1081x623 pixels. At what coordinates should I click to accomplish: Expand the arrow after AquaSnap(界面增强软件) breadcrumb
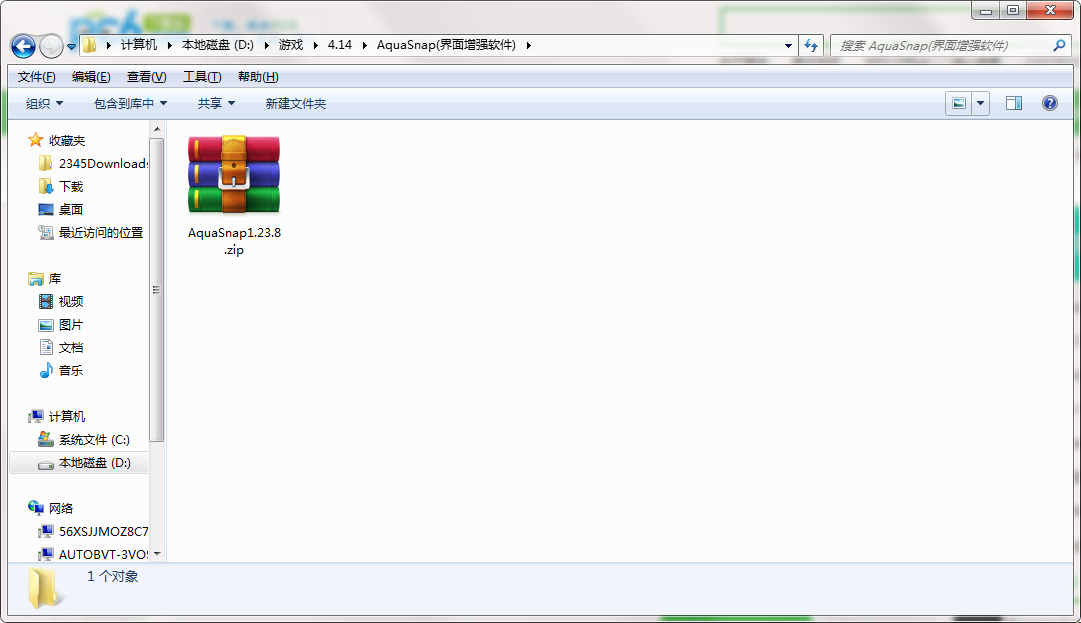[529, 45]
